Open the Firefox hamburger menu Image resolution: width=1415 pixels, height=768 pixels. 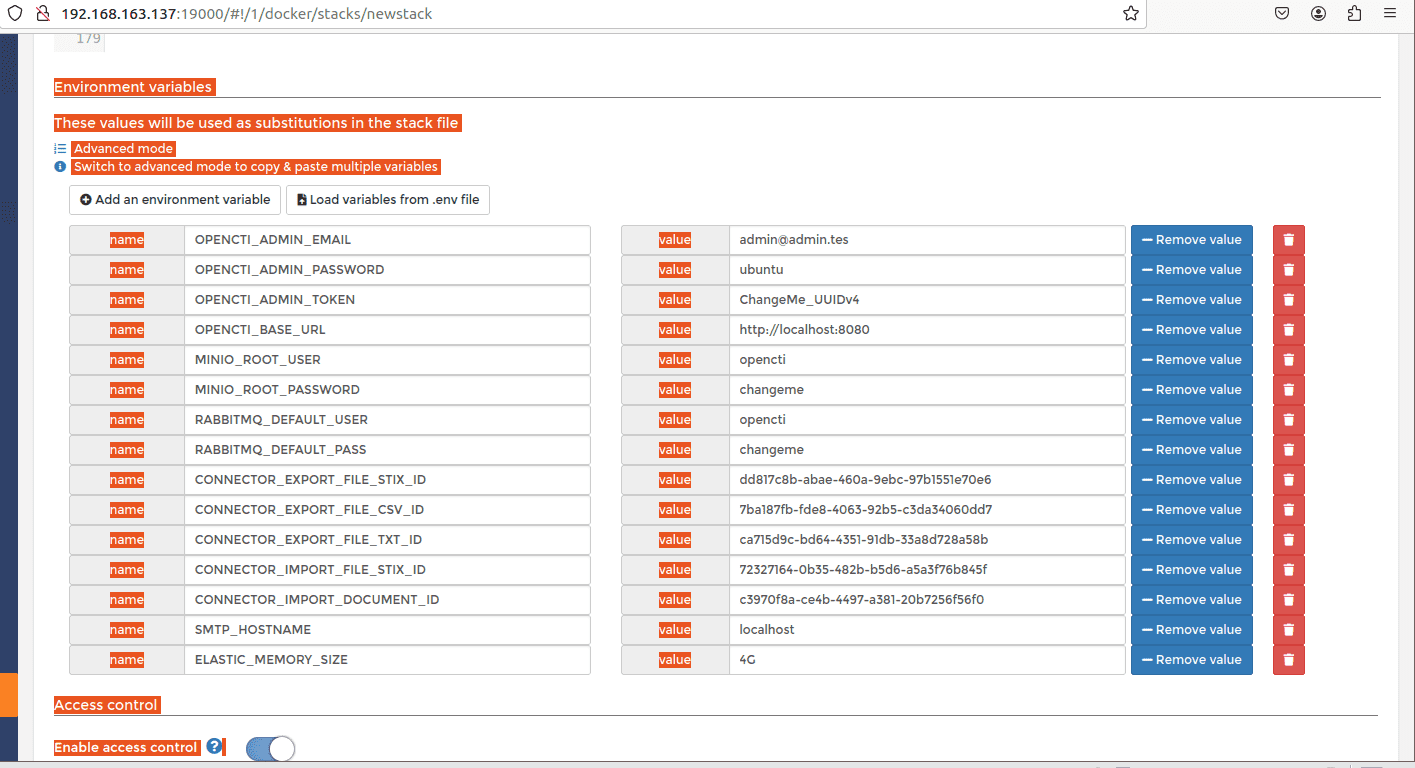coord(1390,14)
